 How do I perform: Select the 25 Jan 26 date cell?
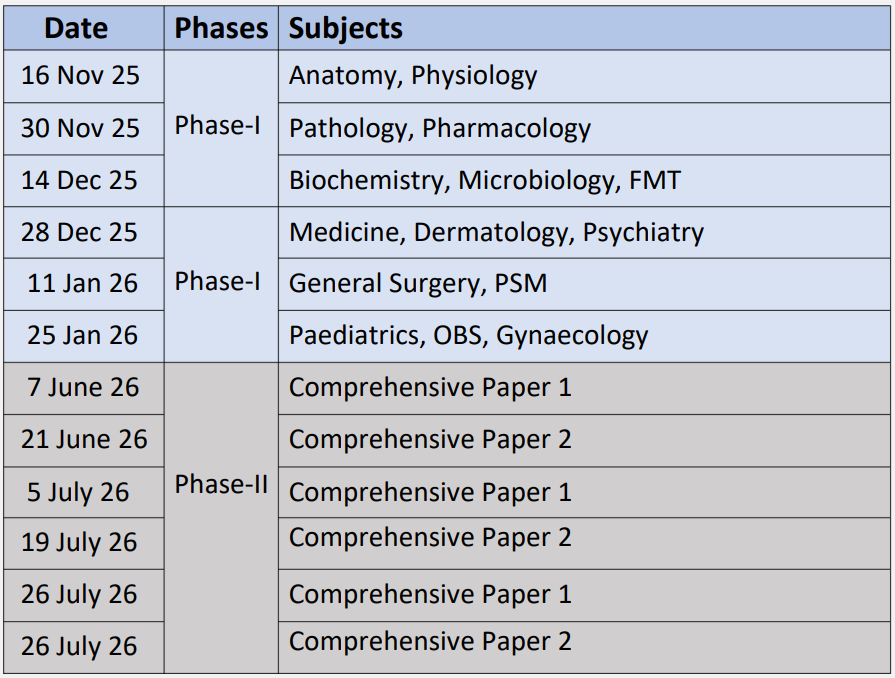pos(82,335)
